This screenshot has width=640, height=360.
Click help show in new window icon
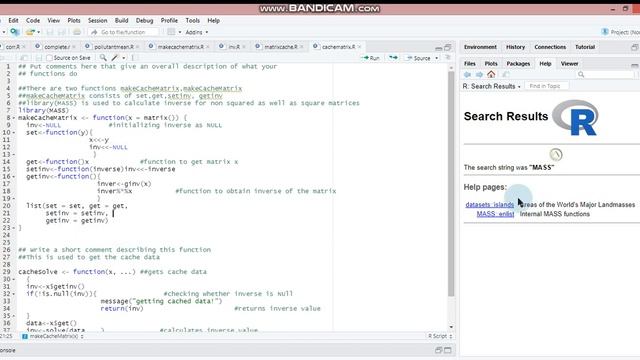[506, 74]
